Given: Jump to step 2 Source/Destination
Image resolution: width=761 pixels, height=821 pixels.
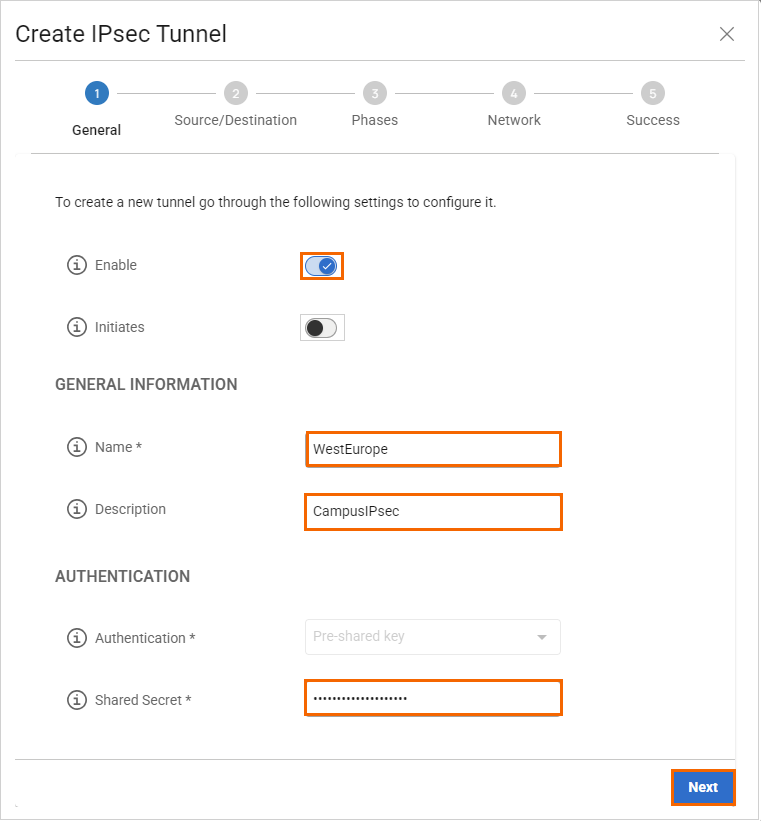Looking at the screenshot, I should [236, 94].
